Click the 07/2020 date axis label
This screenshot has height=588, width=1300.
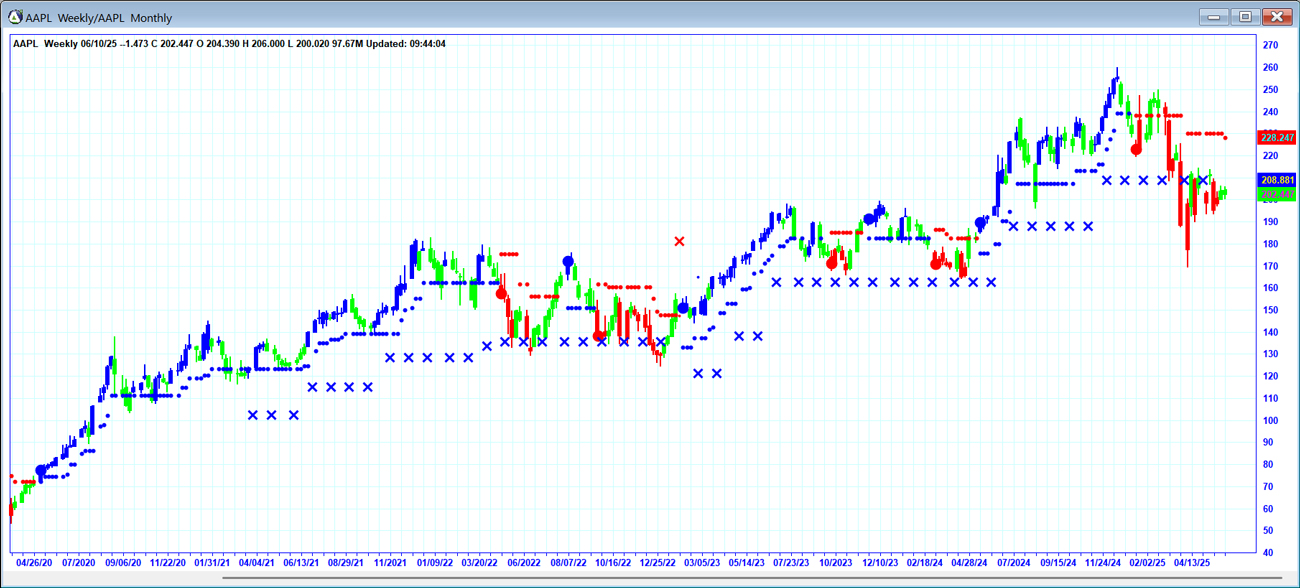pos(79,563)
